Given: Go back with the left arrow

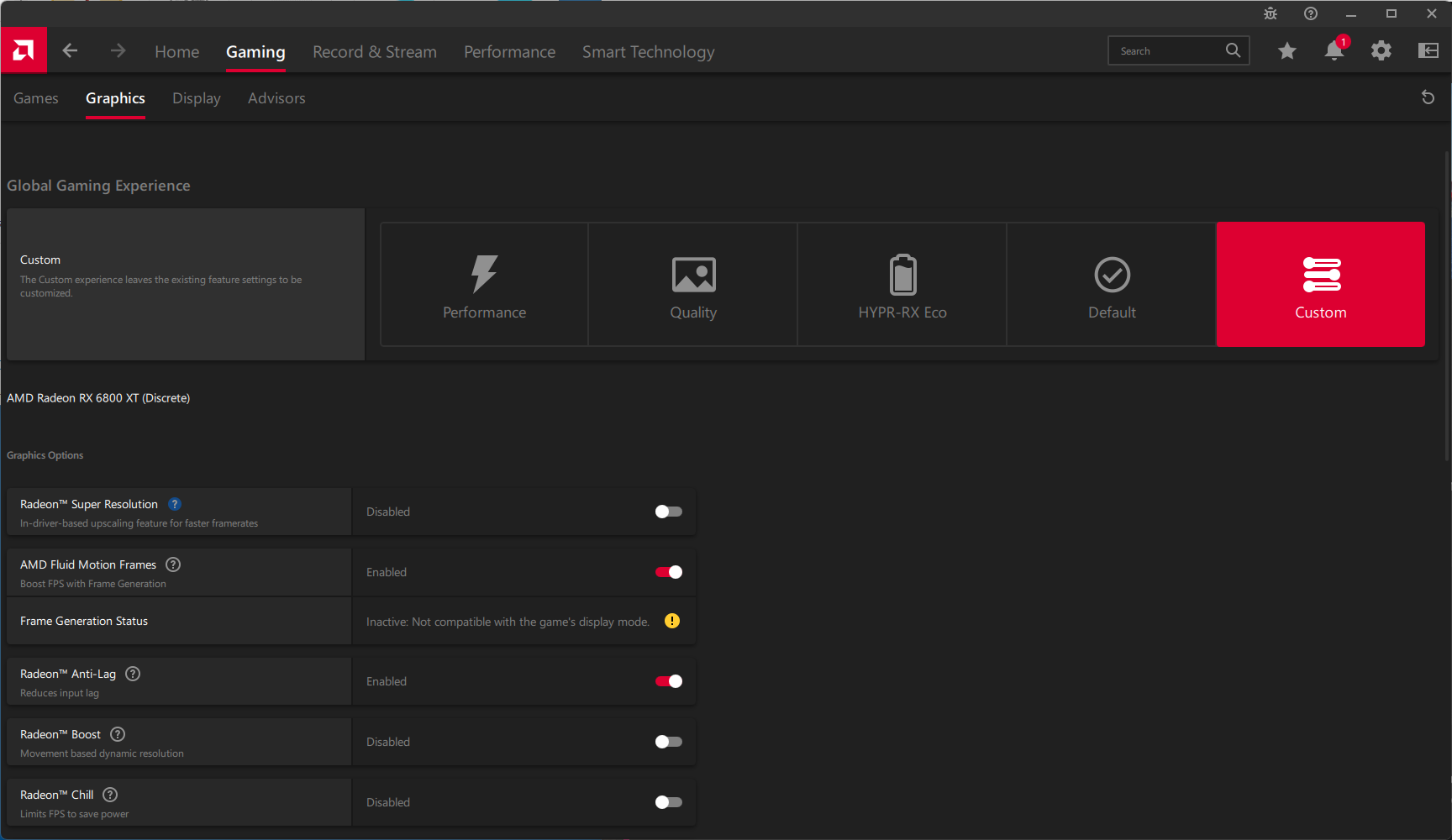Looking at the screenshot, I should 70,51.
